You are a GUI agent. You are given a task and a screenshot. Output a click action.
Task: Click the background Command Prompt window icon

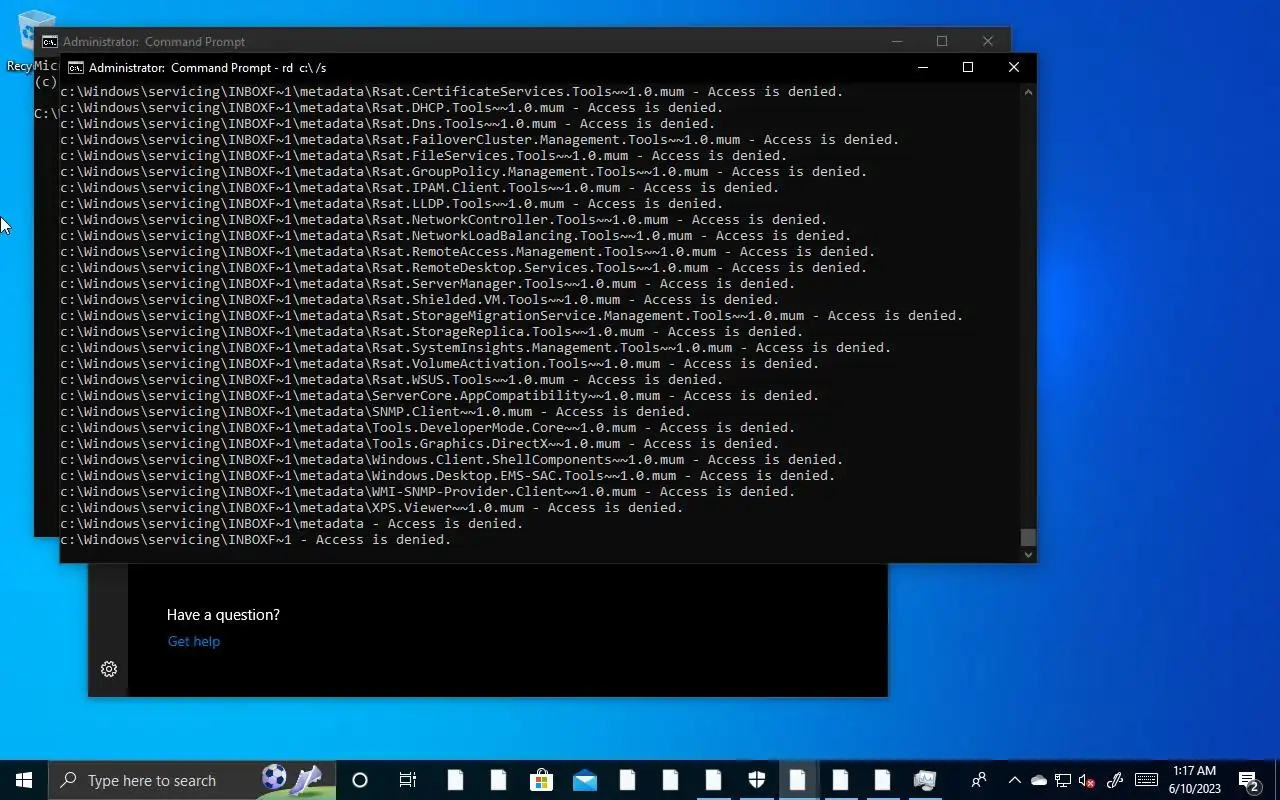coord(50,42)
